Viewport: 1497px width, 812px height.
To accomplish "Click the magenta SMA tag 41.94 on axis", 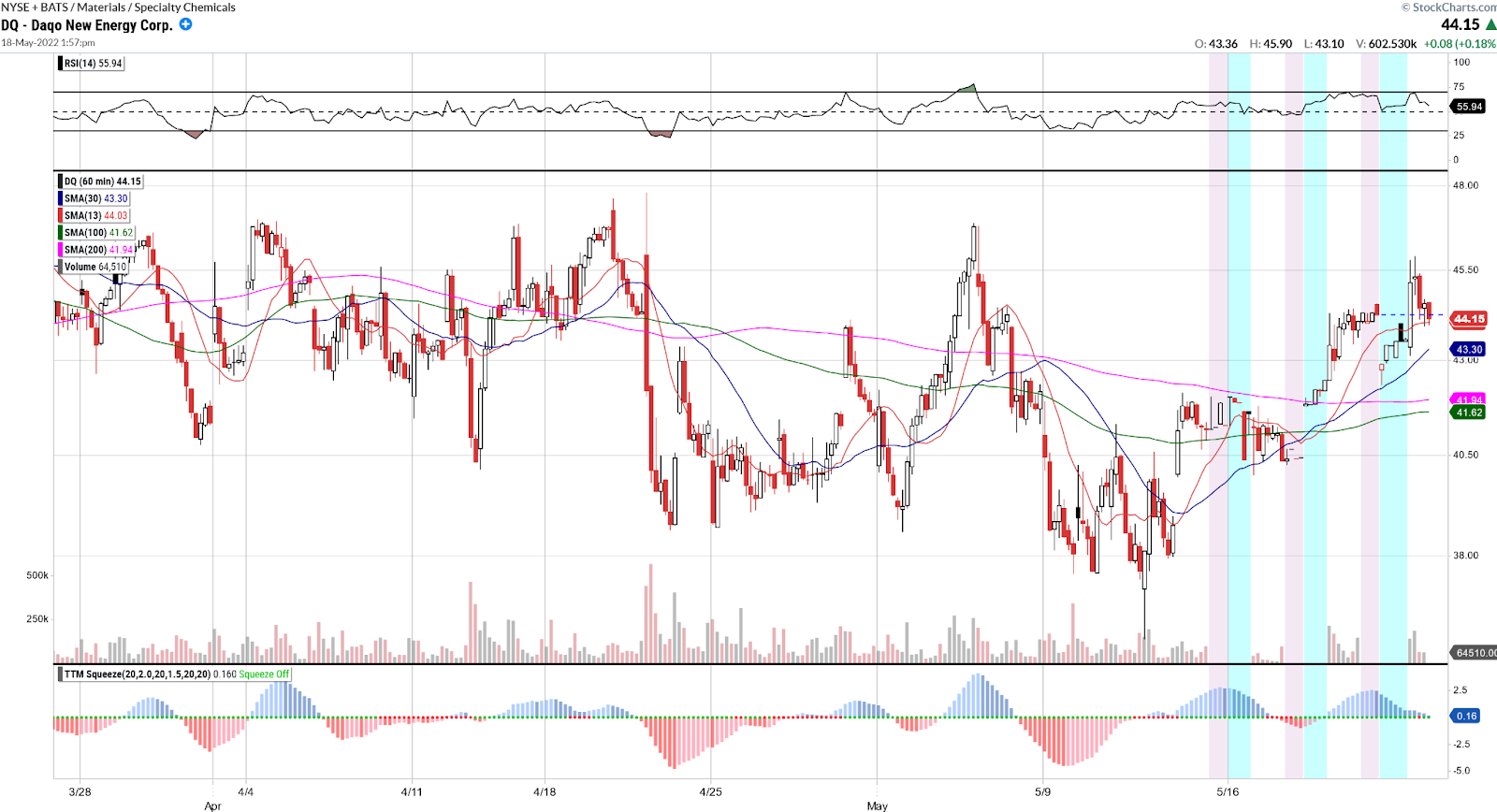I will pyautogui.click(x=1469, y=399).
